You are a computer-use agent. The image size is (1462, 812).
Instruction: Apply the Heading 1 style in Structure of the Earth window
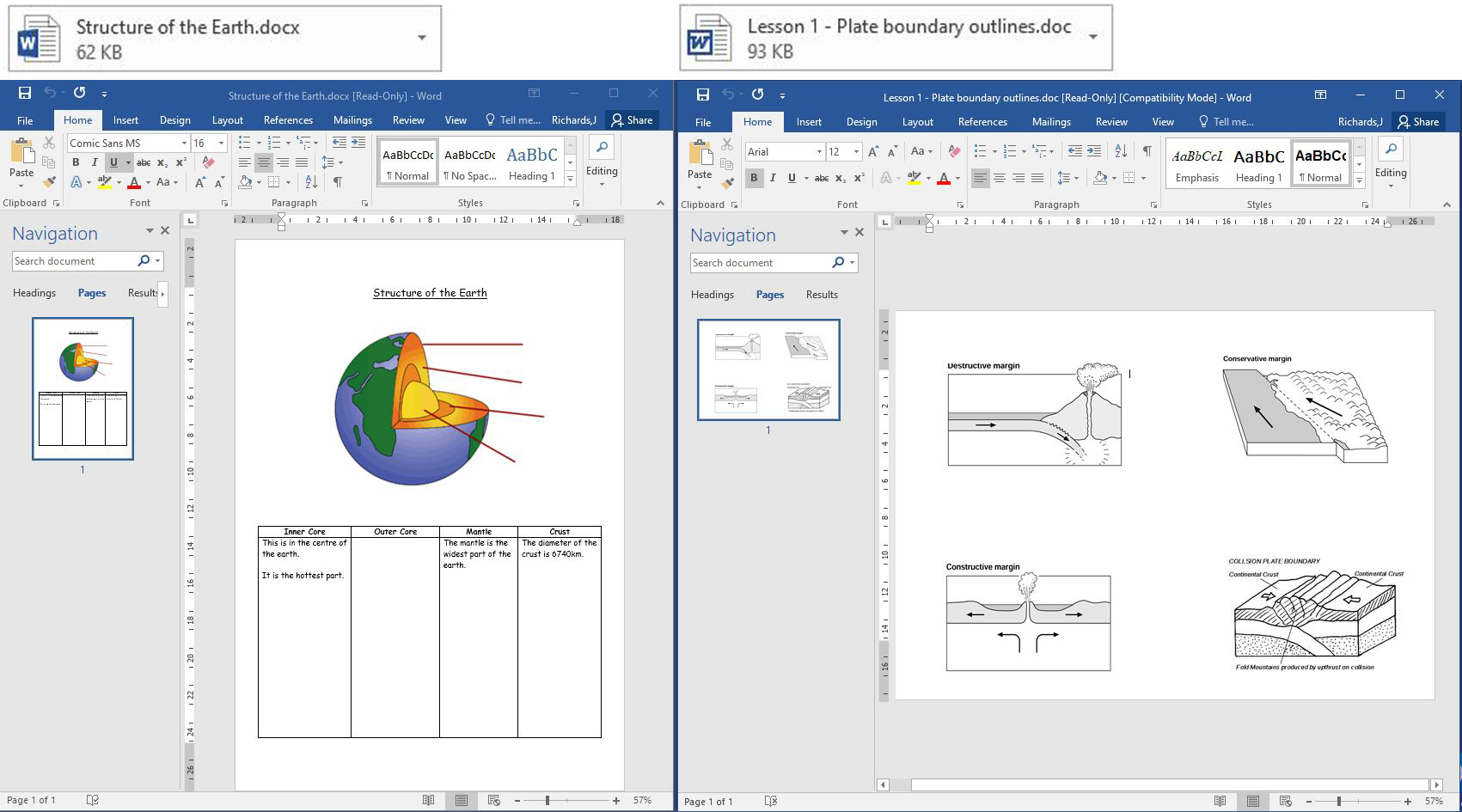[x=531, y=162]
